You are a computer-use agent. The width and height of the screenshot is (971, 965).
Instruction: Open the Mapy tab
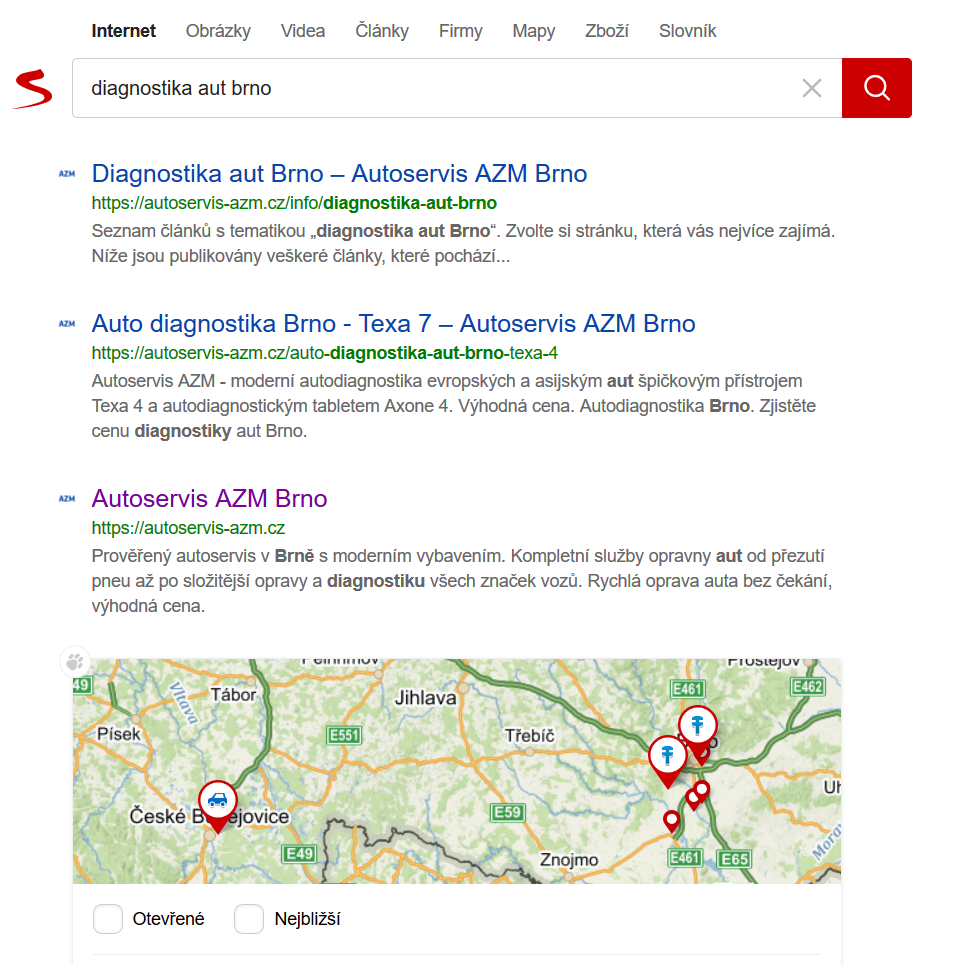pyautogui.click(x=534, y=31)
